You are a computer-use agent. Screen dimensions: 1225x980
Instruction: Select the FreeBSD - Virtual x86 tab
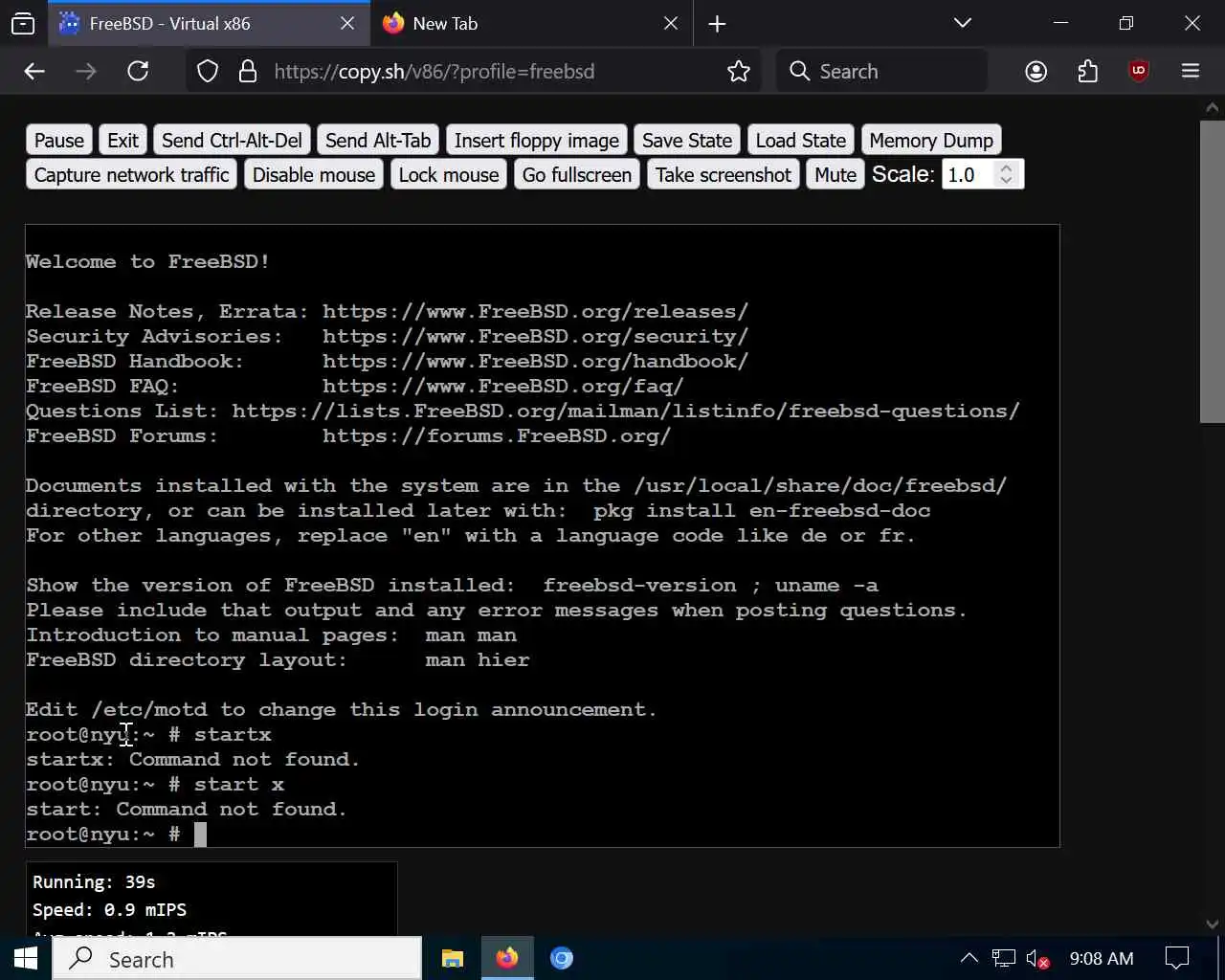pyautogui.click(x=210, y=24)
